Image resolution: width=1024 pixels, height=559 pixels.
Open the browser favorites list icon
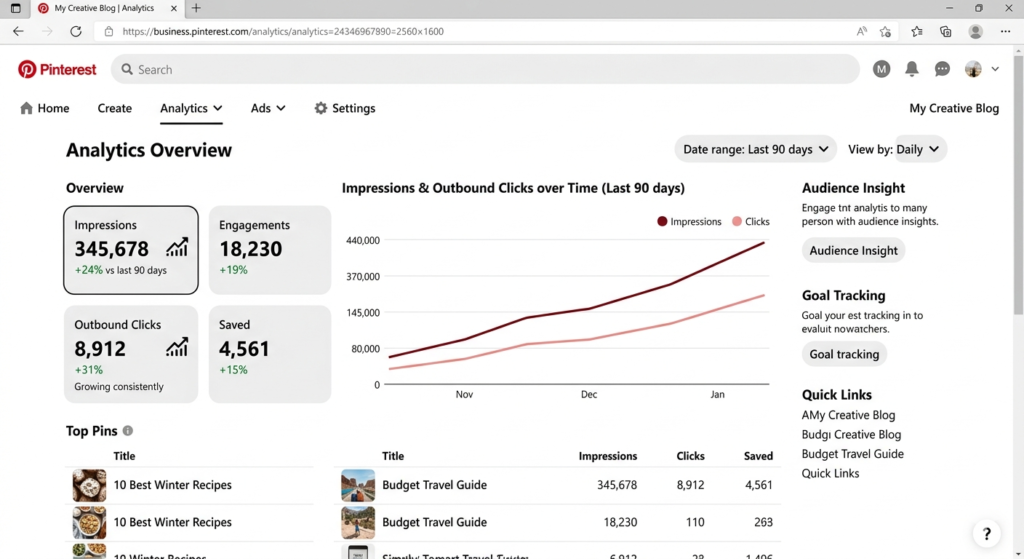point(916,31)
